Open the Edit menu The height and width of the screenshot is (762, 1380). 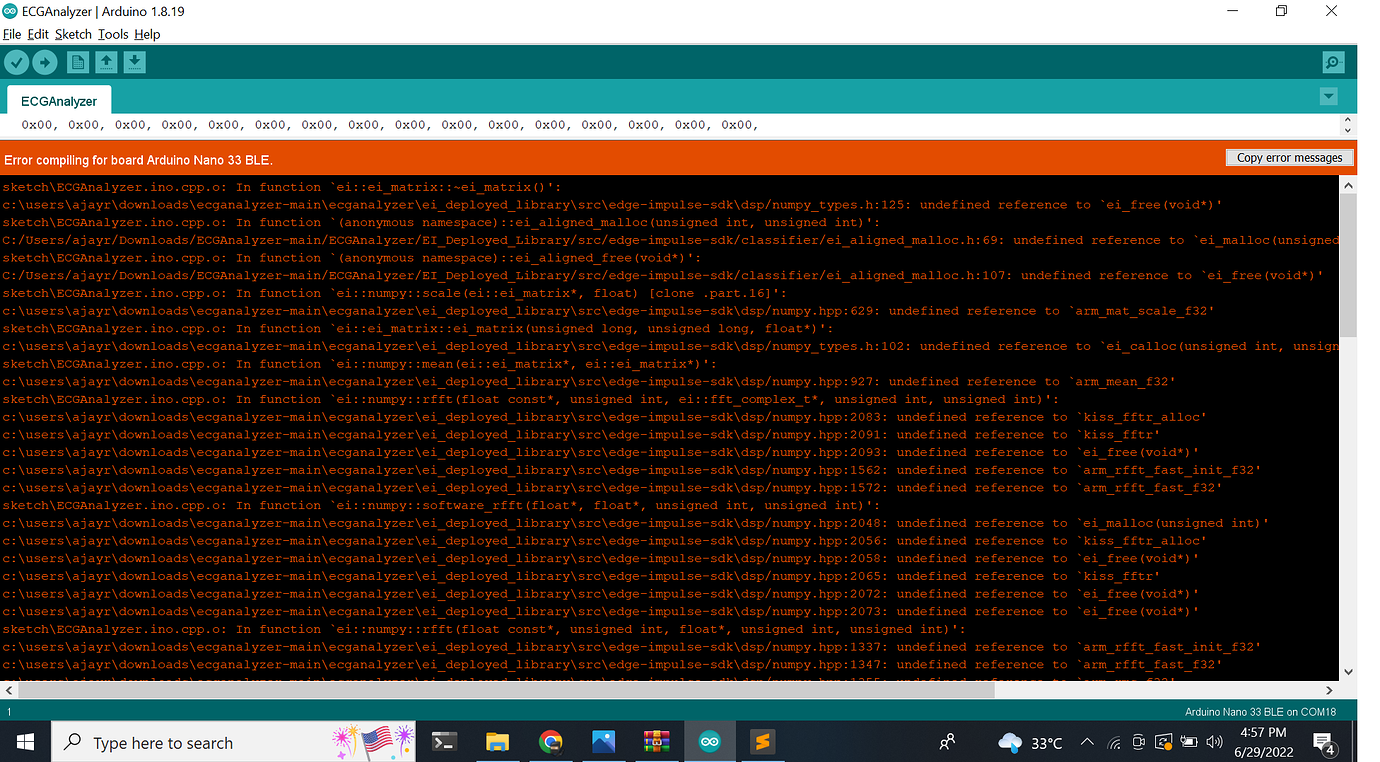tap(38, 34)
